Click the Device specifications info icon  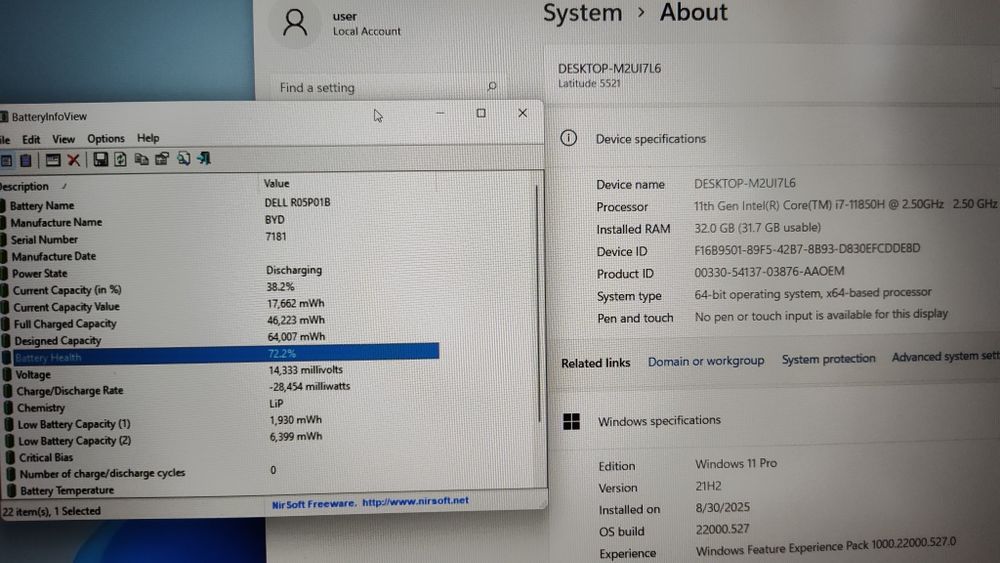[x=568, y=138]
